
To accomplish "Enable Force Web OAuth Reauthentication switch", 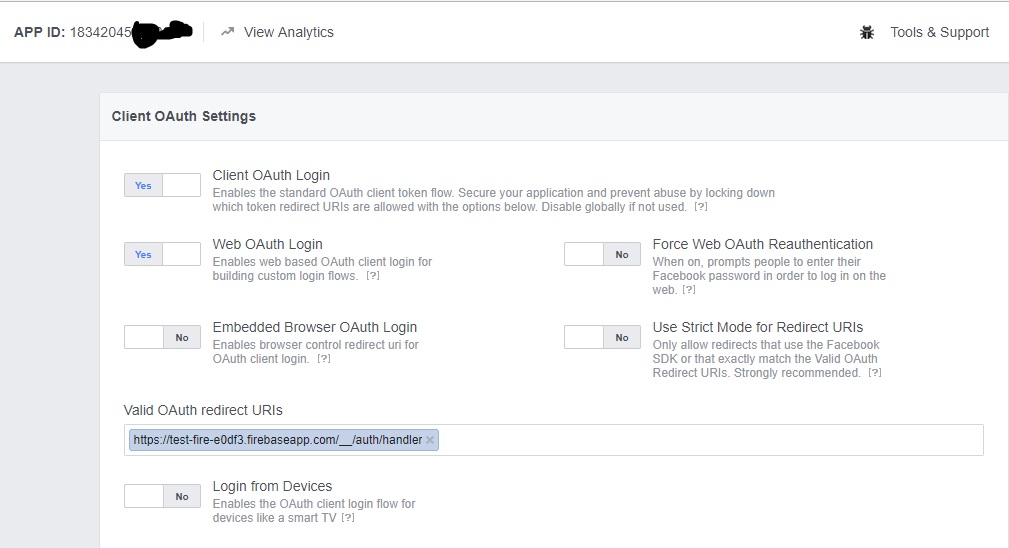I will click(602, 254).
